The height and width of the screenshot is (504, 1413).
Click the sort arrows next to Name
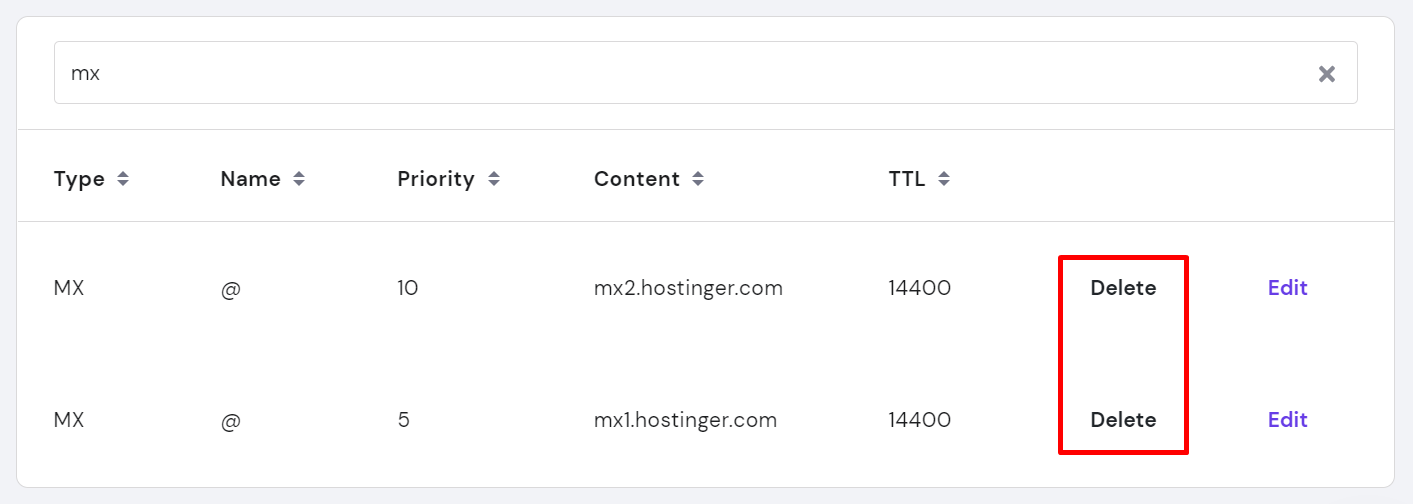298,179
